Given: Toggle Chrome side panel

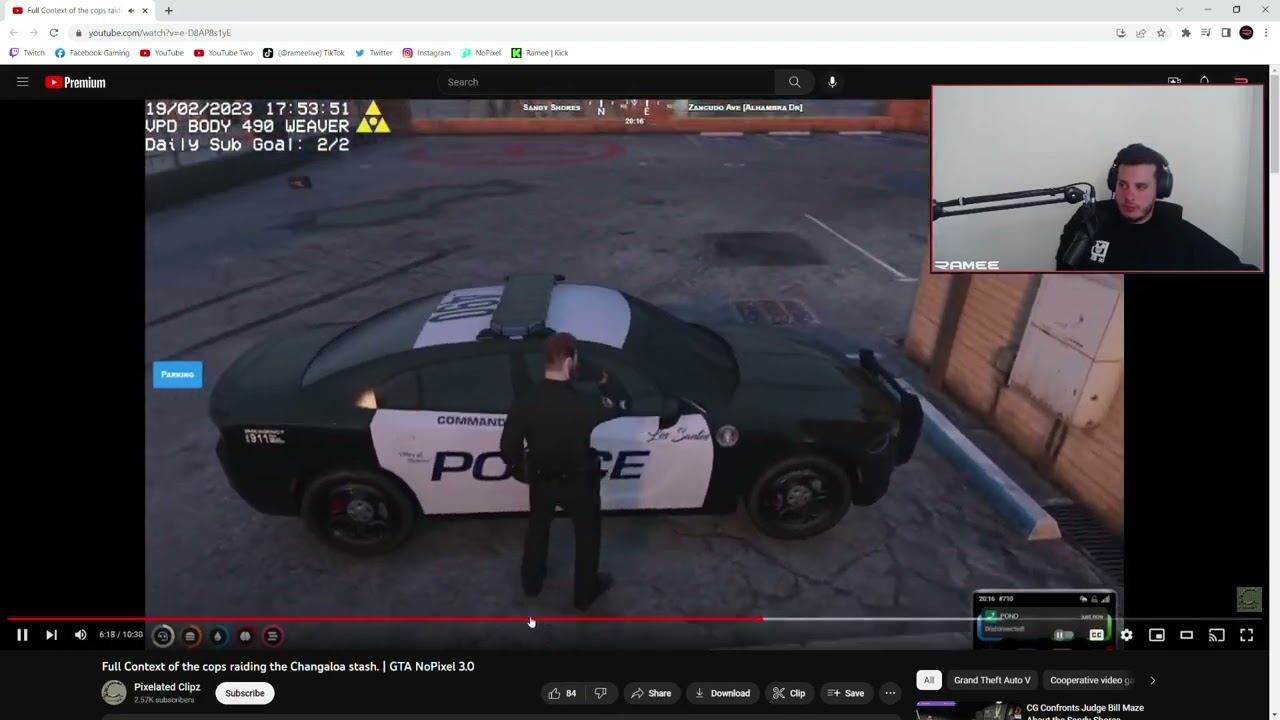Looking at the screenshot, I should click(x=1226, y=33).
